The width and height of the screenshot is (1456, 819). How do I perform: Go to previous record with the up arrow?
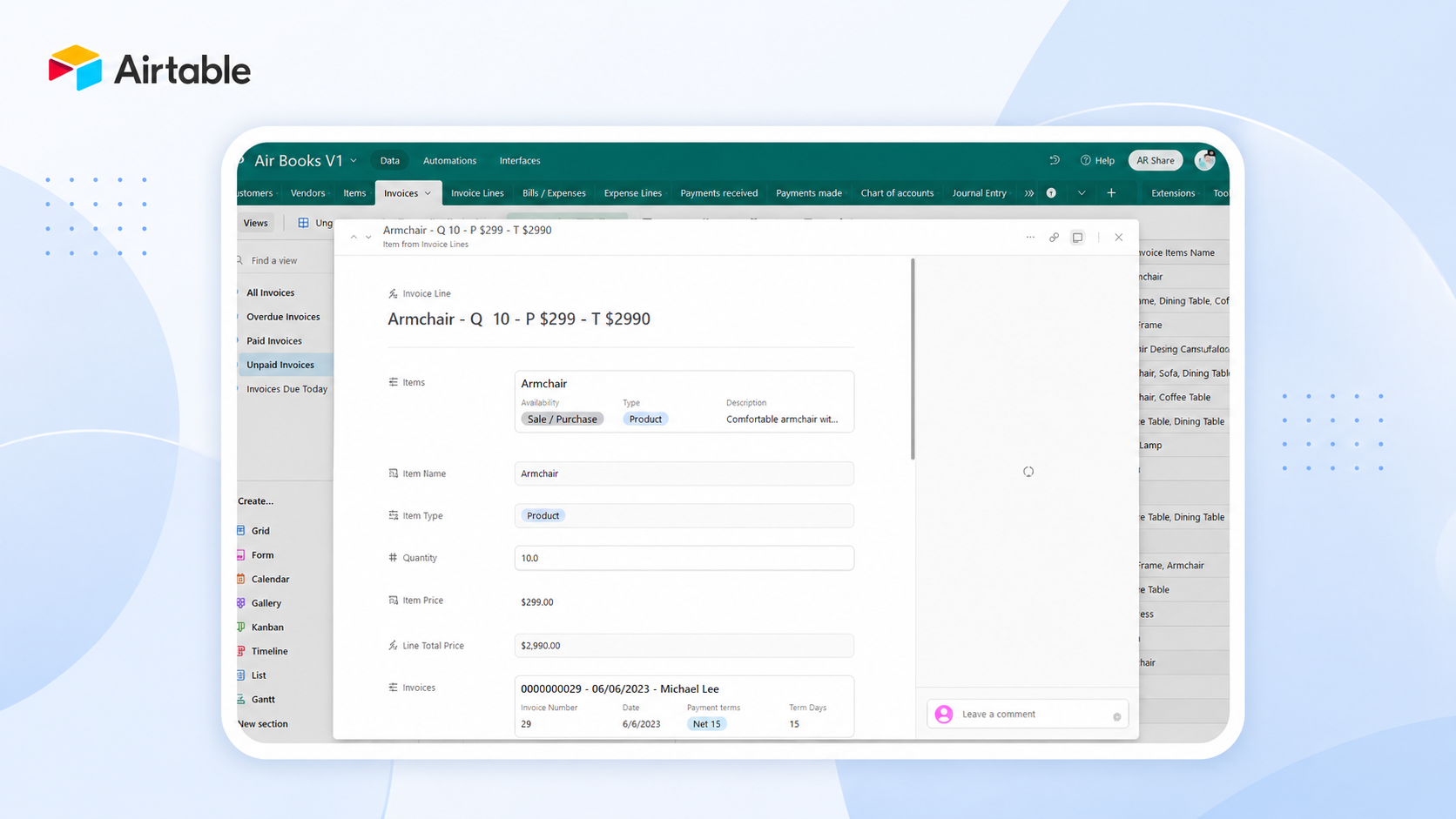click(354, 237)
